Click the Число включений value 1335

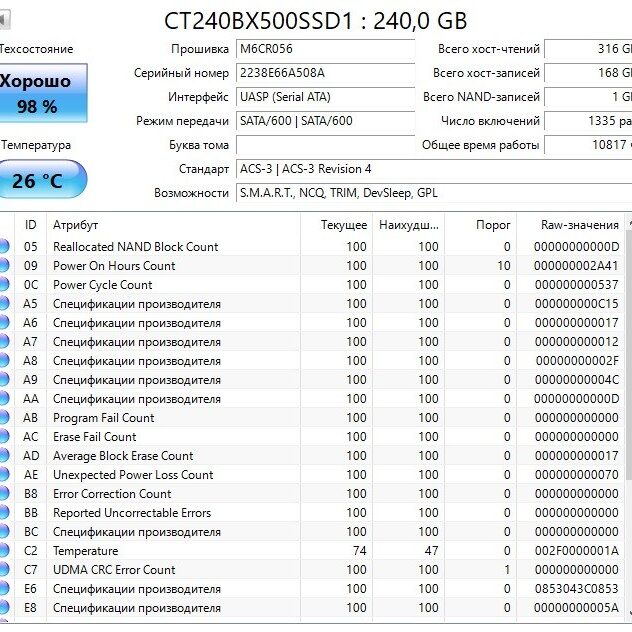click(588, 121)
